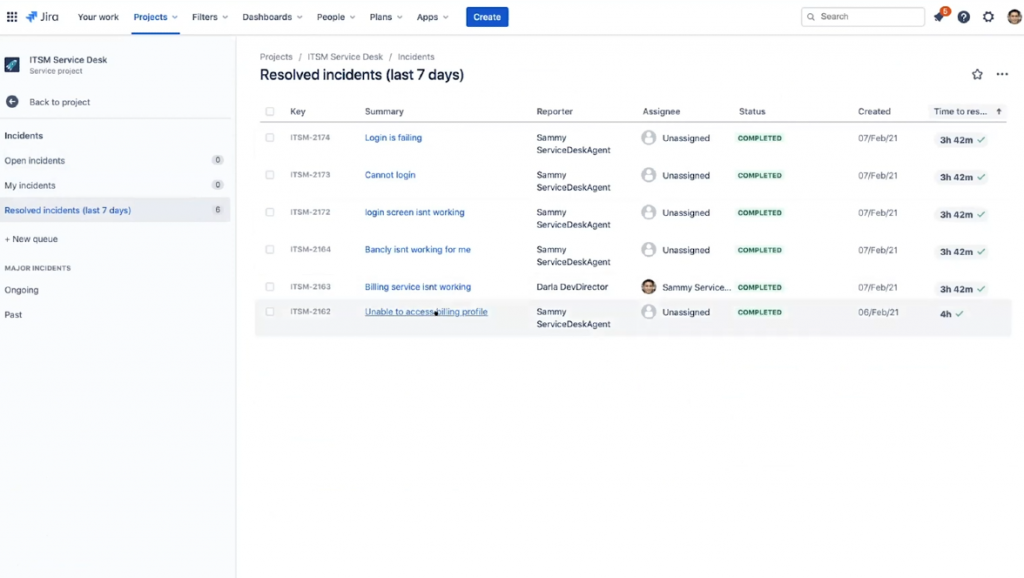Open the app switcher grid icon
Screen dimensions: 1024x578
(12, 17)
